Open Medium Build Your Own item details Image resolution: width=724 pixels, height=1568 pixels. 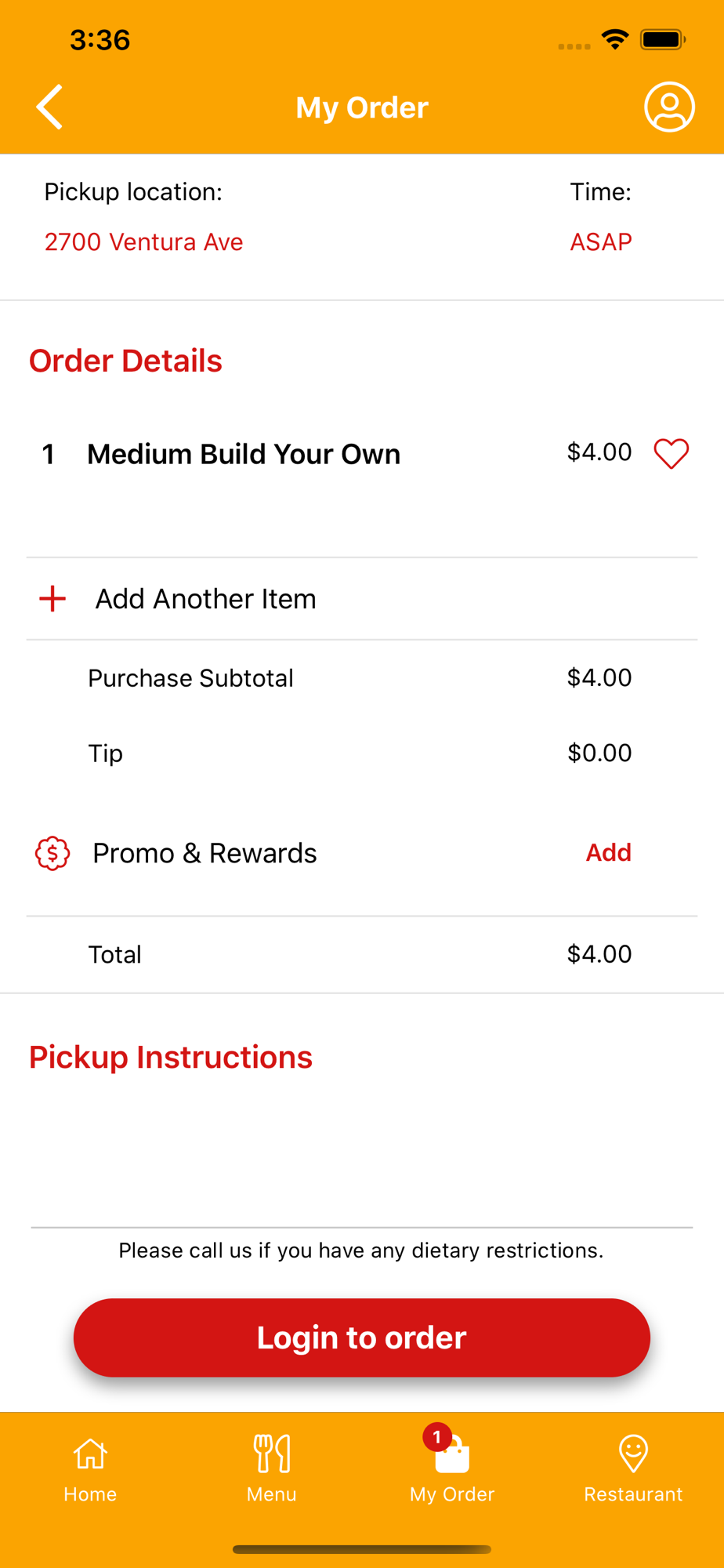click(244, 454)
